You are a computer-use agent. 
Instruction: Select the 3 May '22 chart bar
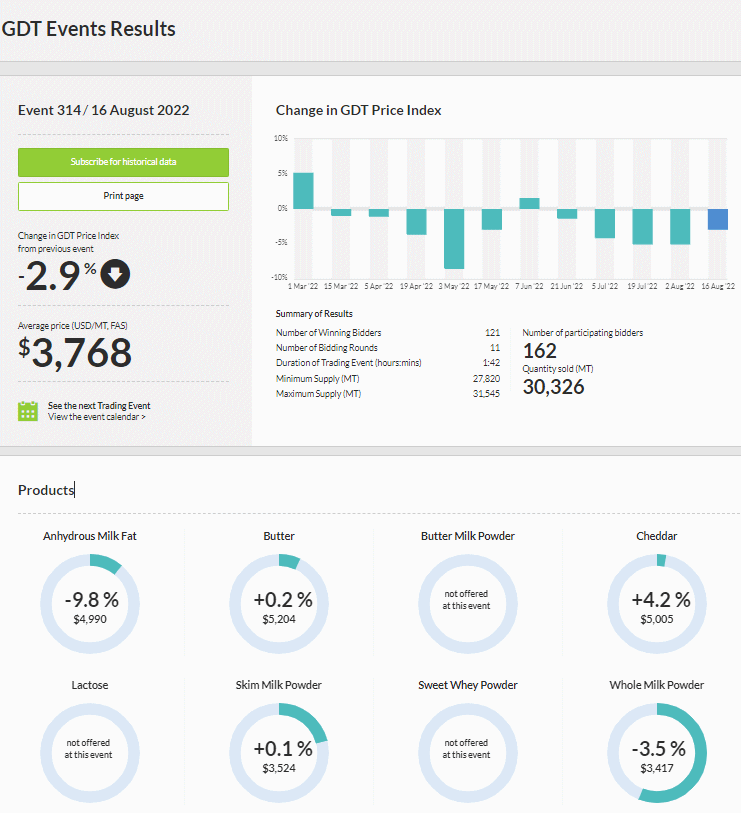tap(454, 239)
